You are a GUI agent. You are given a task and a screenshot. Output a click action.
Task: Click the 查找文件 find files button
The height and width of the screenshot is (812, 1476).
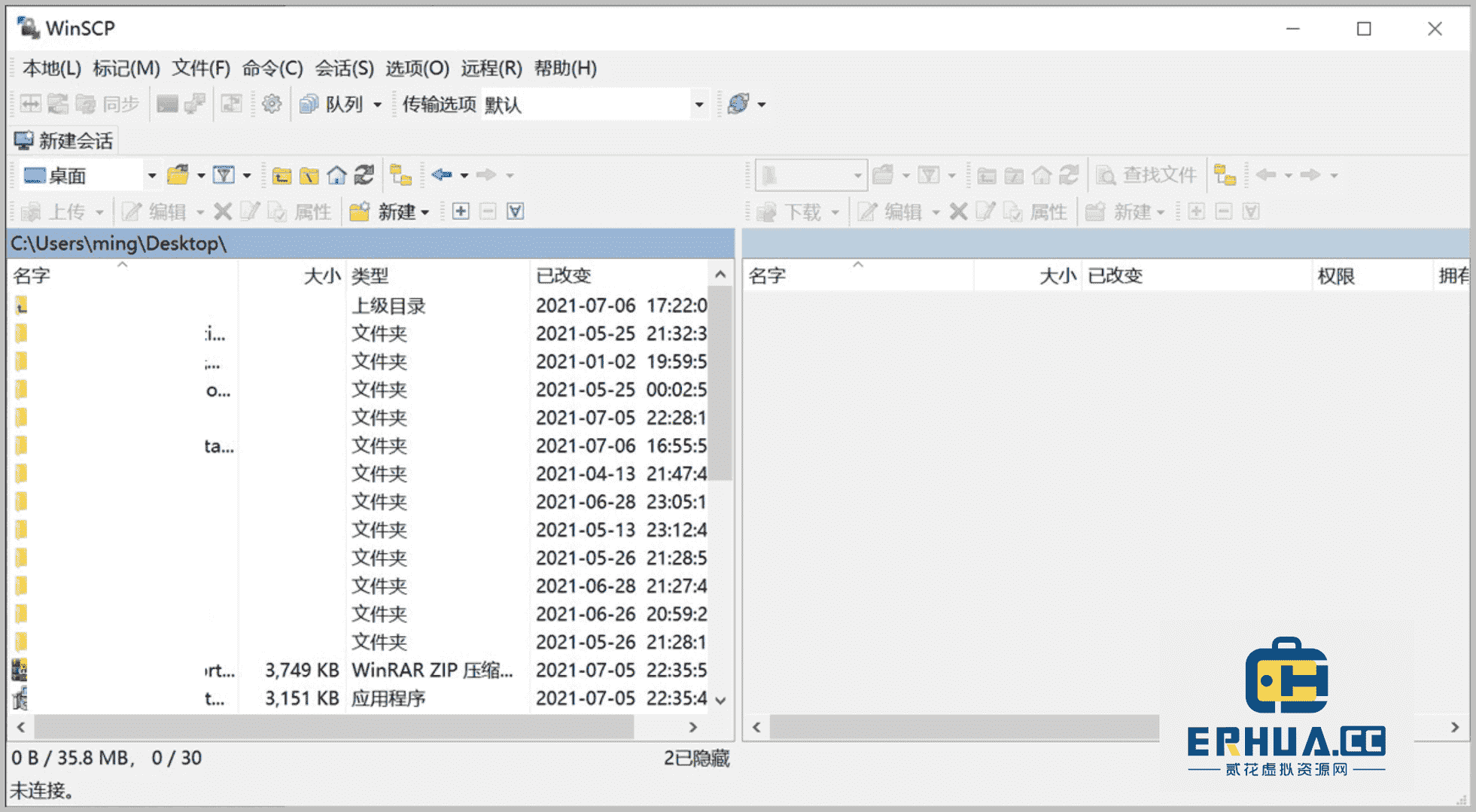(1146, 175)
